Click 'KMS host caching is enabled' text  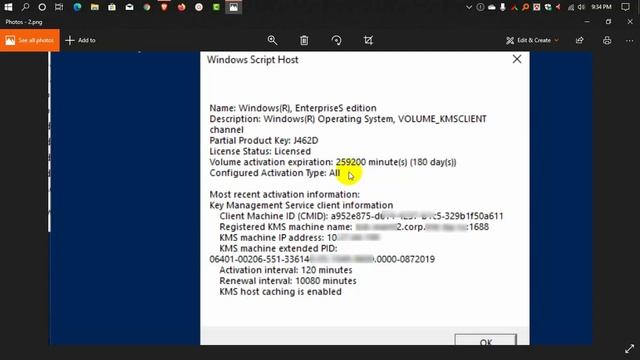[x=280, y=292]
